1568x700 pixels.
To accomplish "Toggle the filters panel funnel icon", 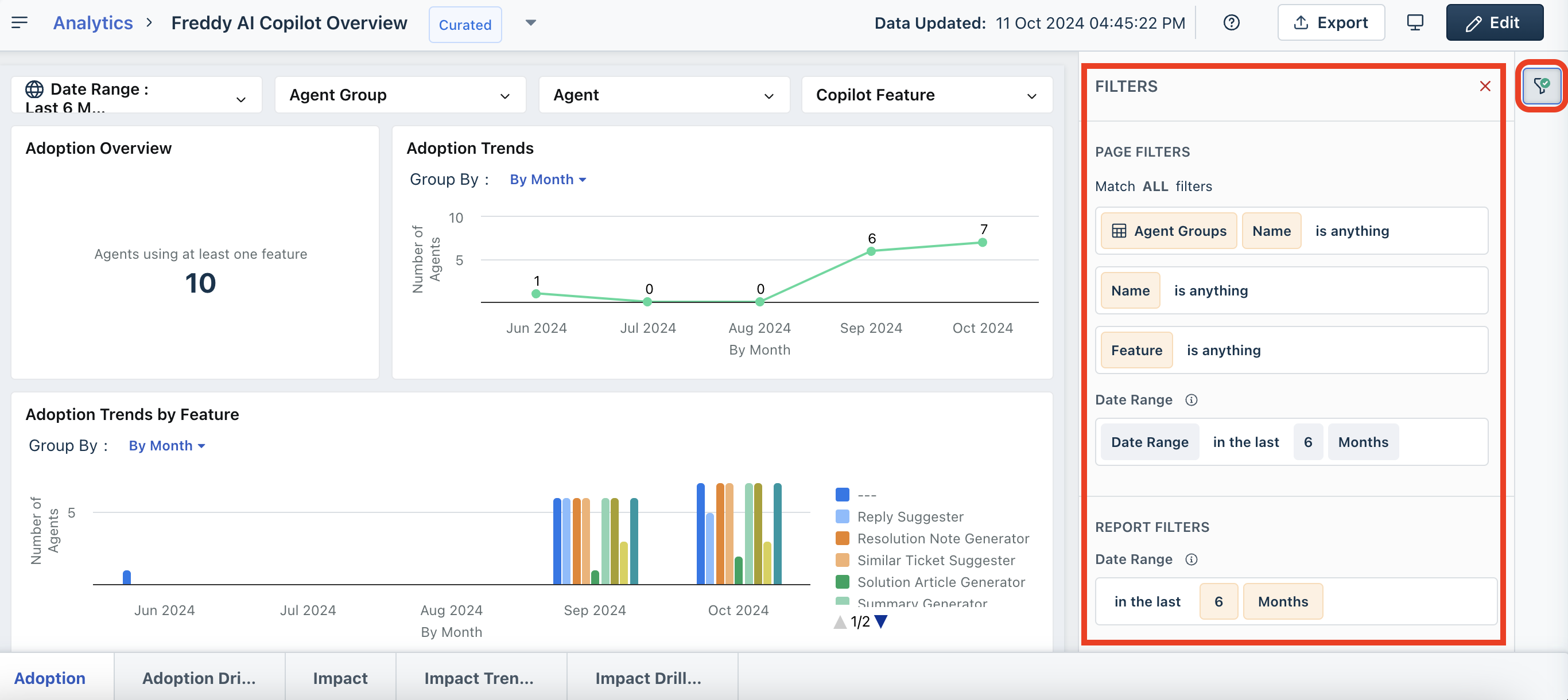I will click(1541, 86).
